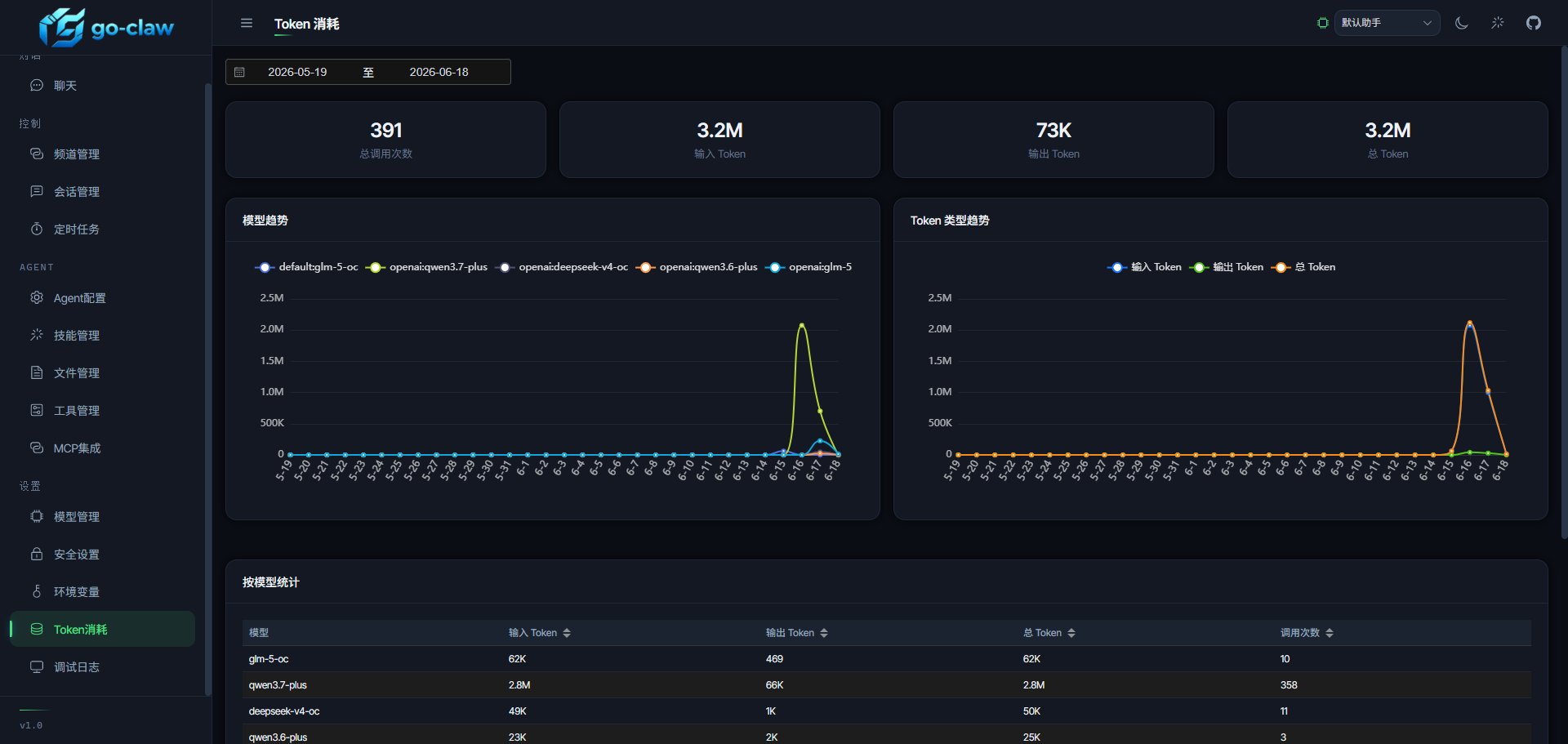The height and width of the screenshot is (744, 1568).
Task: Navigate to 技能管理
Action: click(x=102, y=336)
